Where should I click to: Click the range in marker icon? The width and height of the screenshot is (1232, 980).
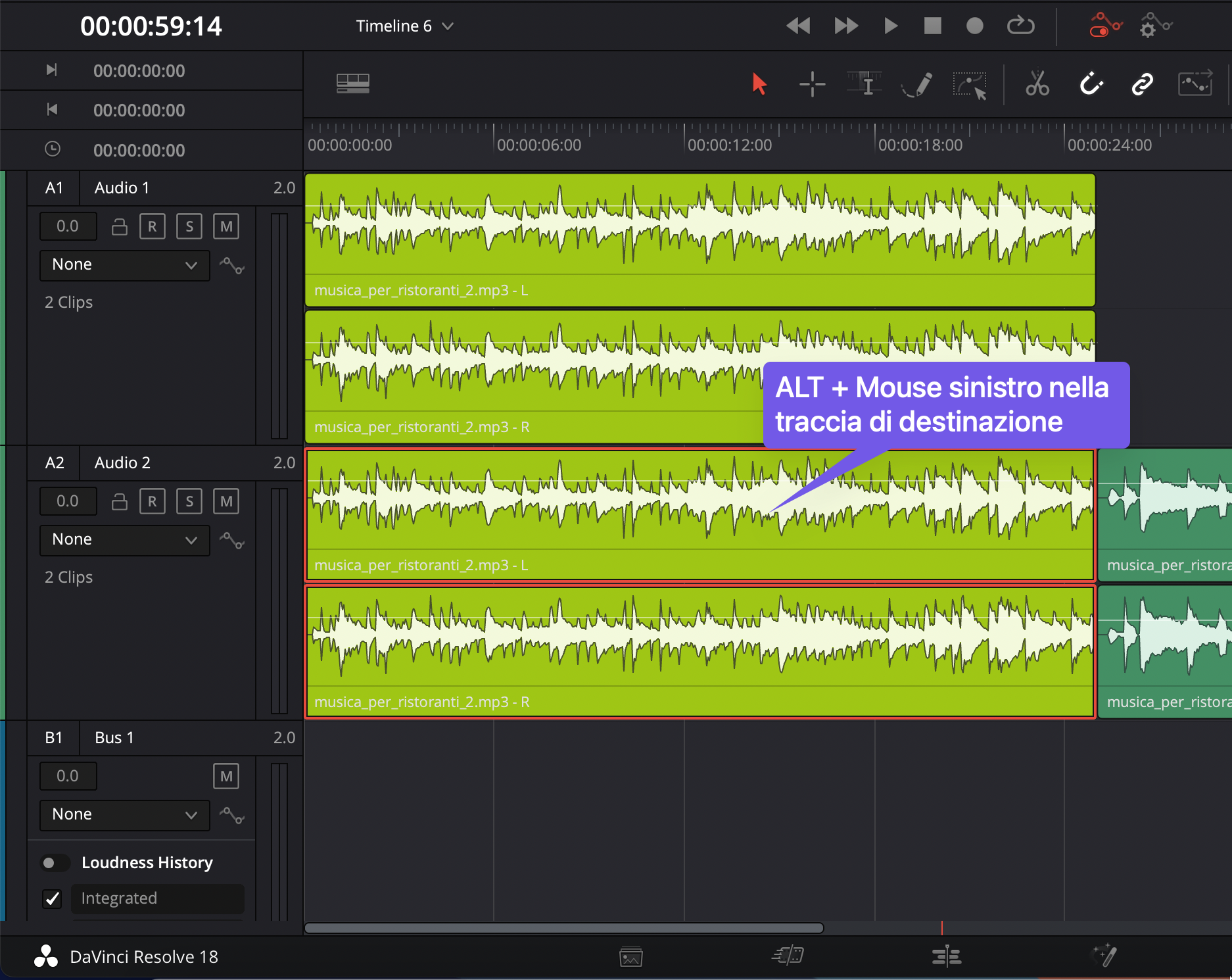(52, 70)
